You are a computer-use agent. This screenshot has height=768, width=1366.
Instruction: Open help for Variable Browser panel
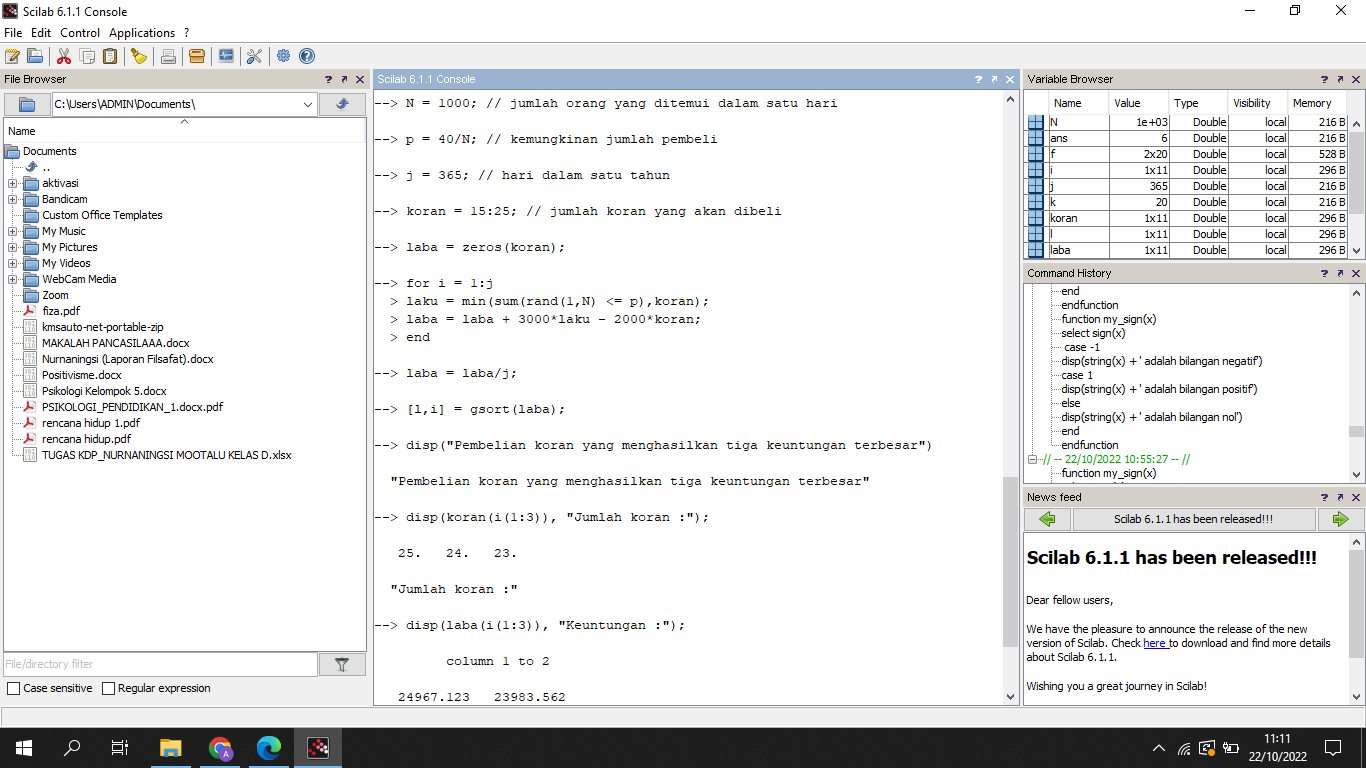1324,79
